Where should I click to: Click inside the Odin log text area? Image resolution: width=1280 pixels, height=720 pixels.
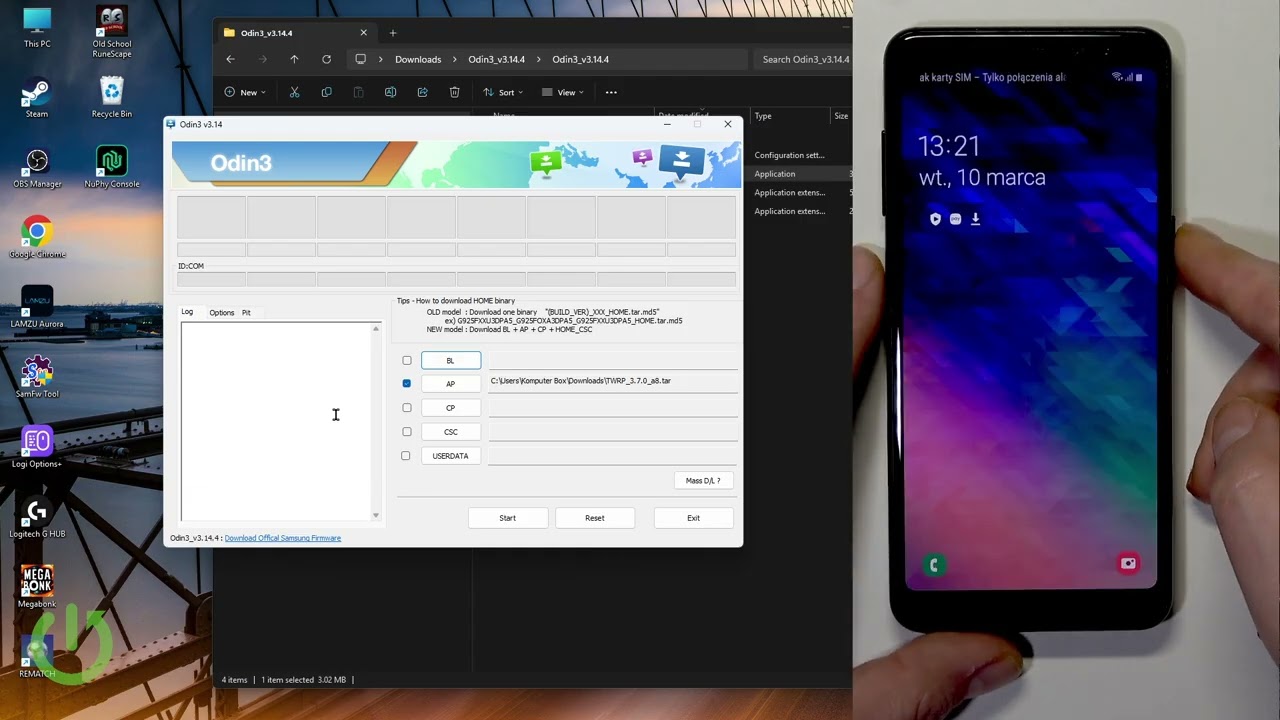[x=276, y=421]
